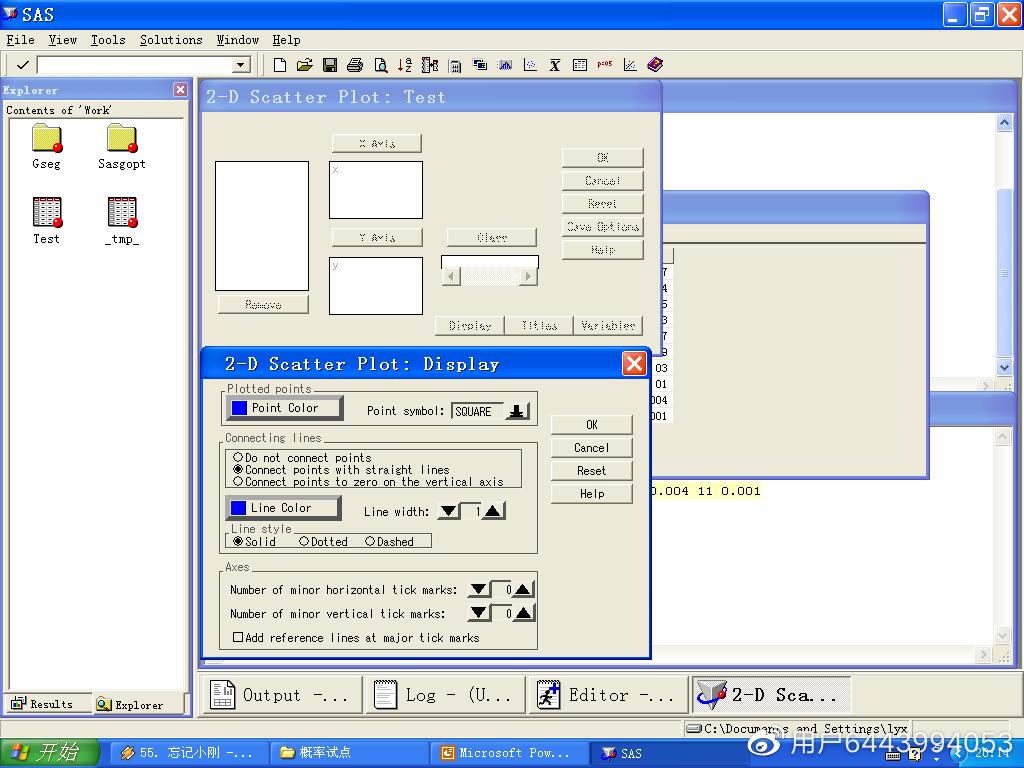The image size is (1024, 768).
Task: Click the Print Preview magnifier icon
Action: (380, 65)
